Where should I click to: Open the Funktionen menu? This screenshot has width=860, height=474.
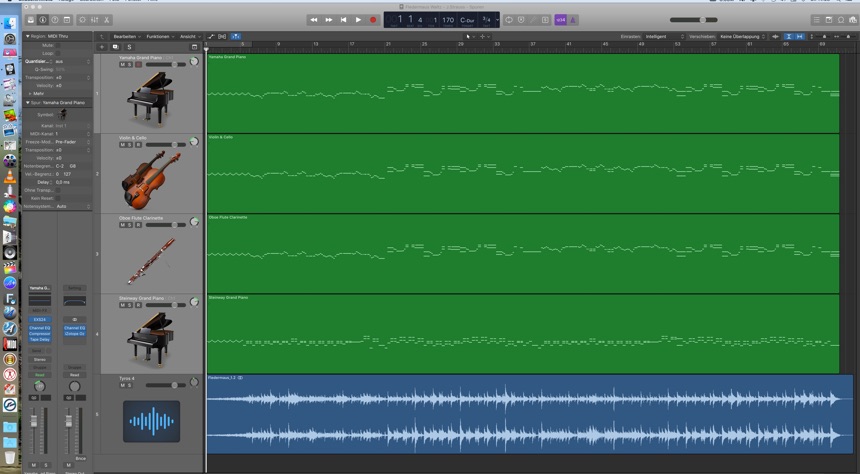[x=160, y=36]
